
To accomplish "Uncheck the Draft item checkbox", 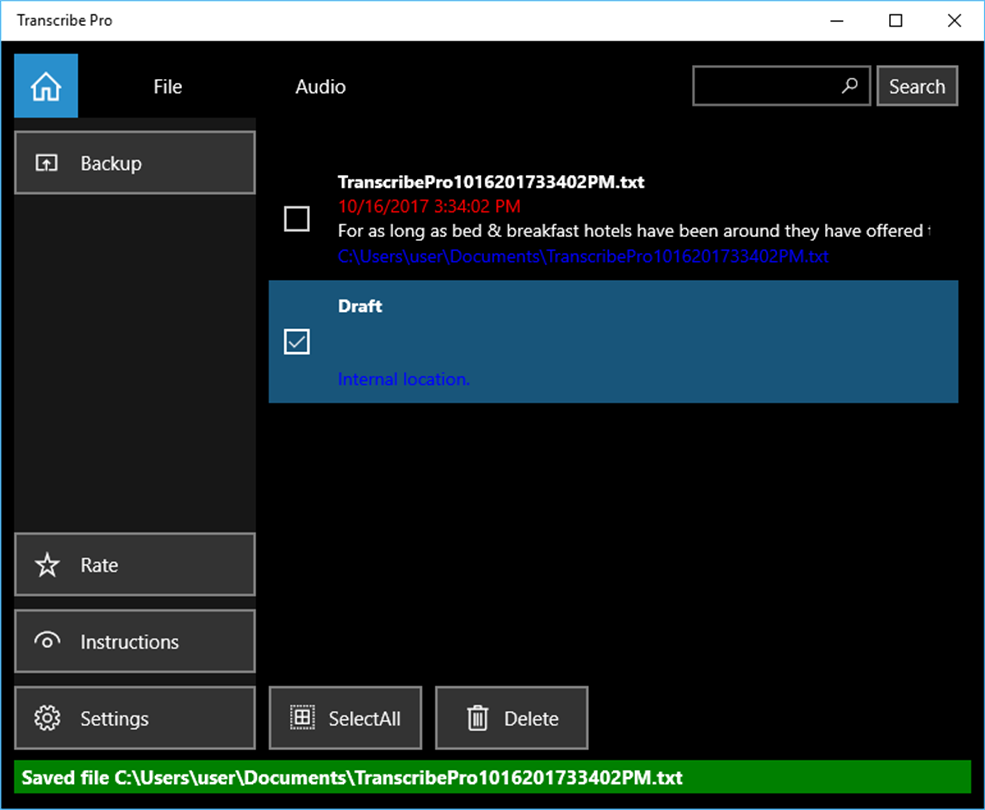I will [x=297, y=342].
